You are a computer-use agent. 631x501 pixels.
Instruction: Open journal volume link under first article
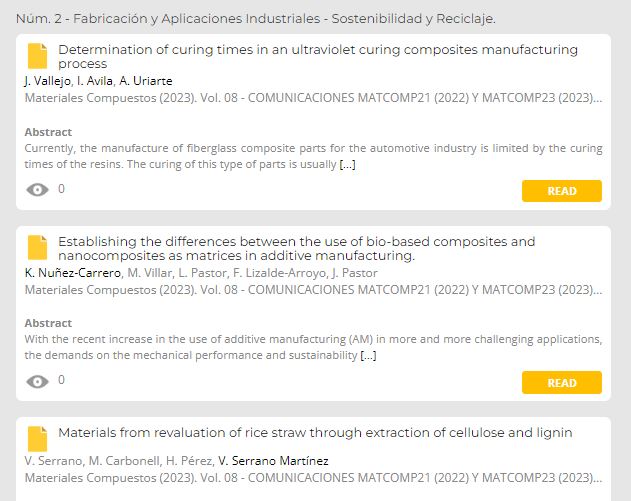313,98
